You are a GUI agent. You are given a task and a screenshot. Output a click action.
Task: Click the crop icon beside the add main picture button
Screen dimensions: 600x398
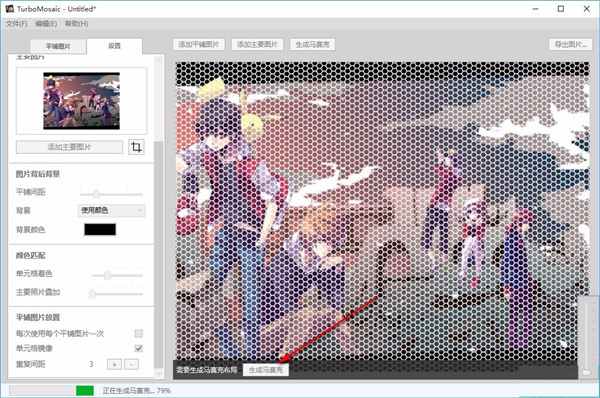136,147
